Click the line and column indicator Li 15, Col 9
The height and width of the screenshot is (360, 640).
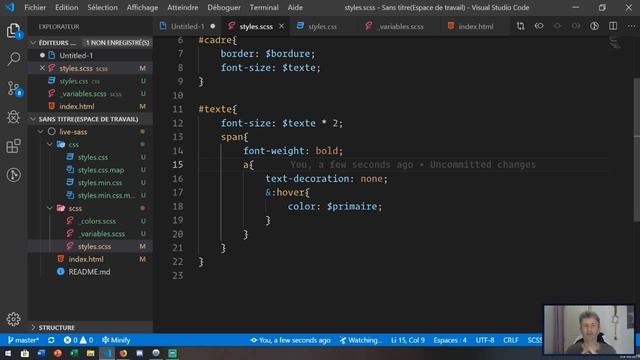click(x=407, y=340)
